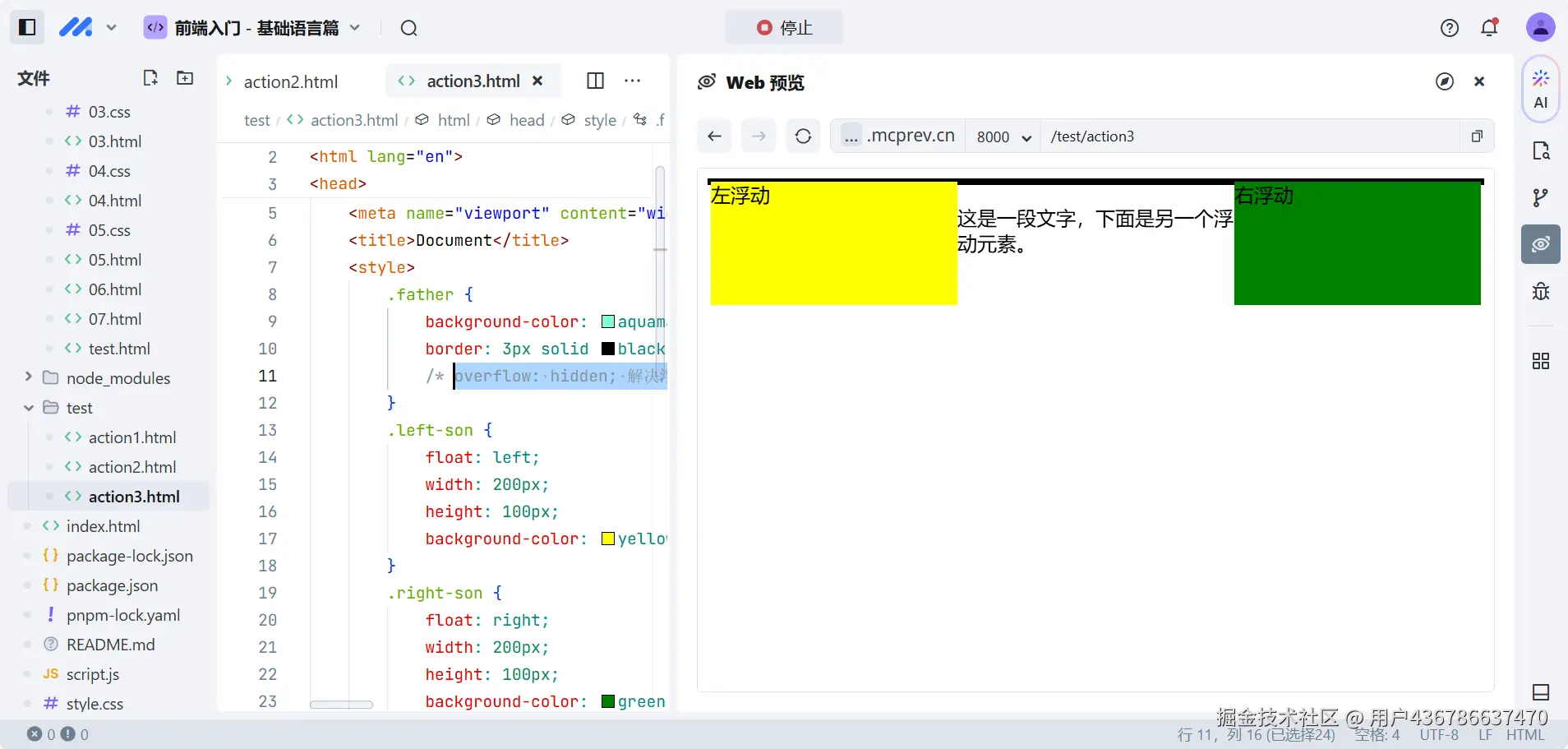Viewport: 1568px width, 749px height.
Task: Open action1.html in test folder
Action: [x=108, y=437]
